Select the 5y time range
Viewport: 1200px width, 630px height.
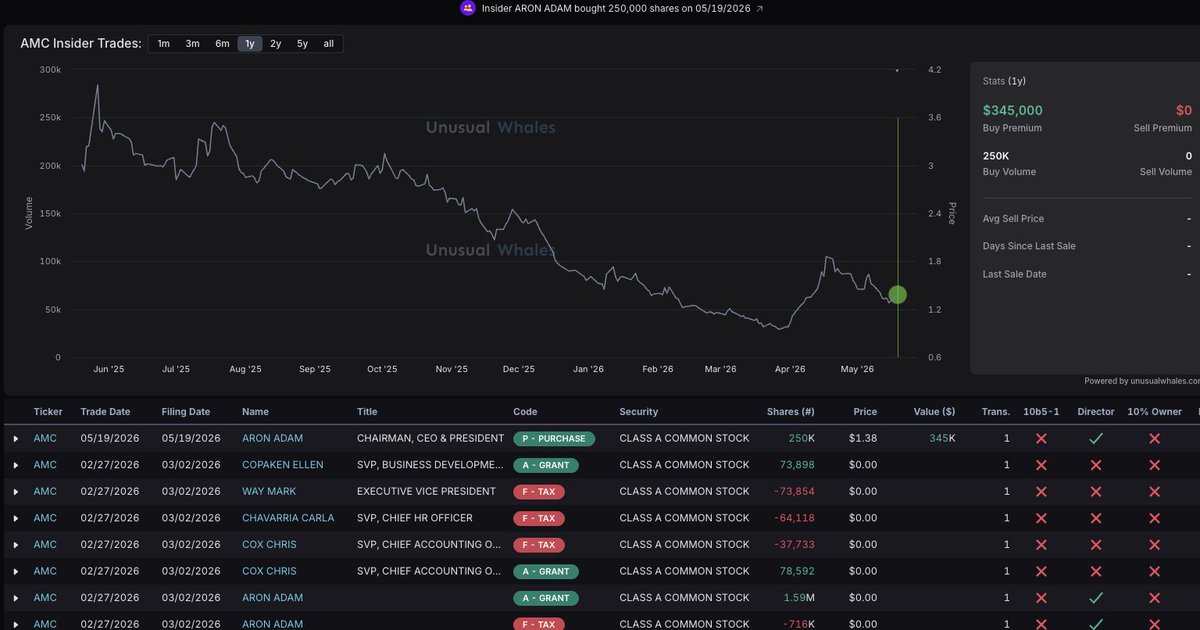pyautogui.click(x=302, y=43)
